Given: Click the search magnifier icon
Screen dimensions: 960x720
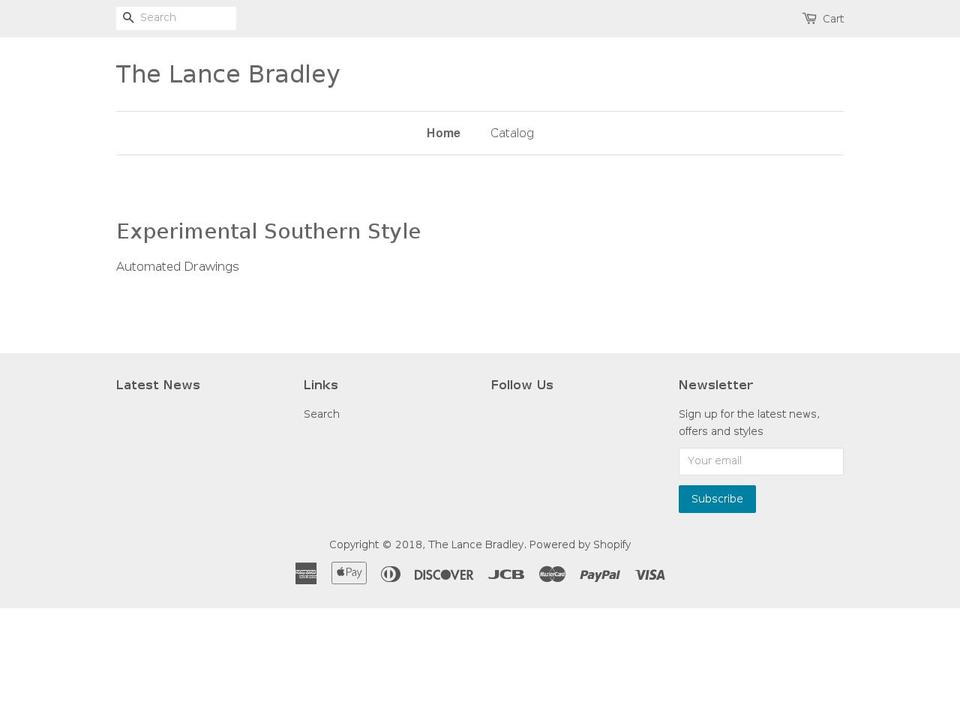Looking at the screenshot, I should [x=128, y=18].
